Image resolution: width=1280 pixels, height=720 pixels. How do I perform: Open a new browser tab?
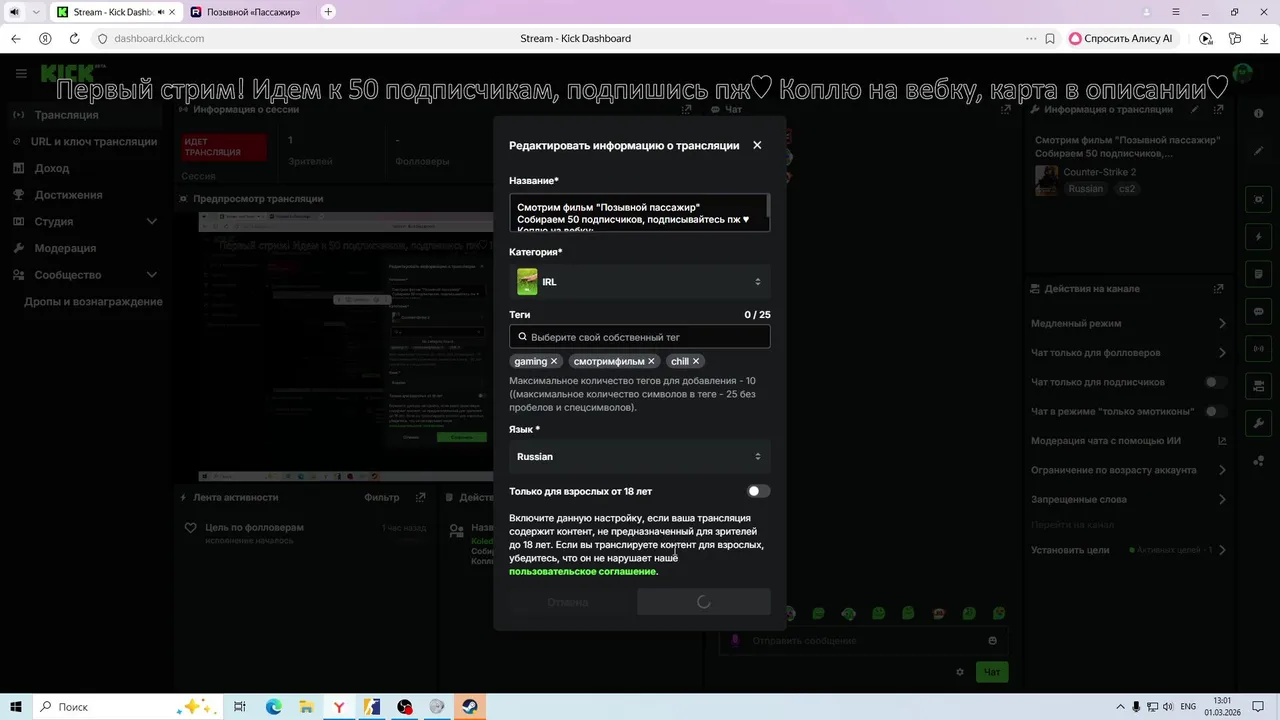pyautogui.click(x=328, y=12)
